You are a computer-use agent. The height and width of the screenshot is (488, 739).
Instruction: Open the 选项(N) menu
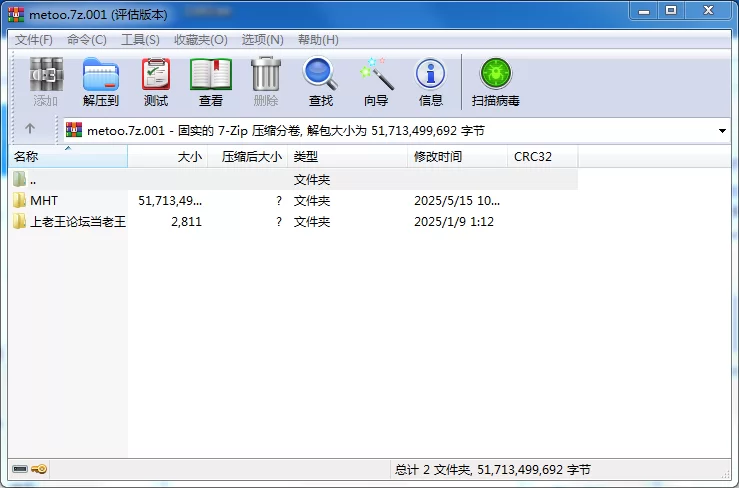pos(263,40)
